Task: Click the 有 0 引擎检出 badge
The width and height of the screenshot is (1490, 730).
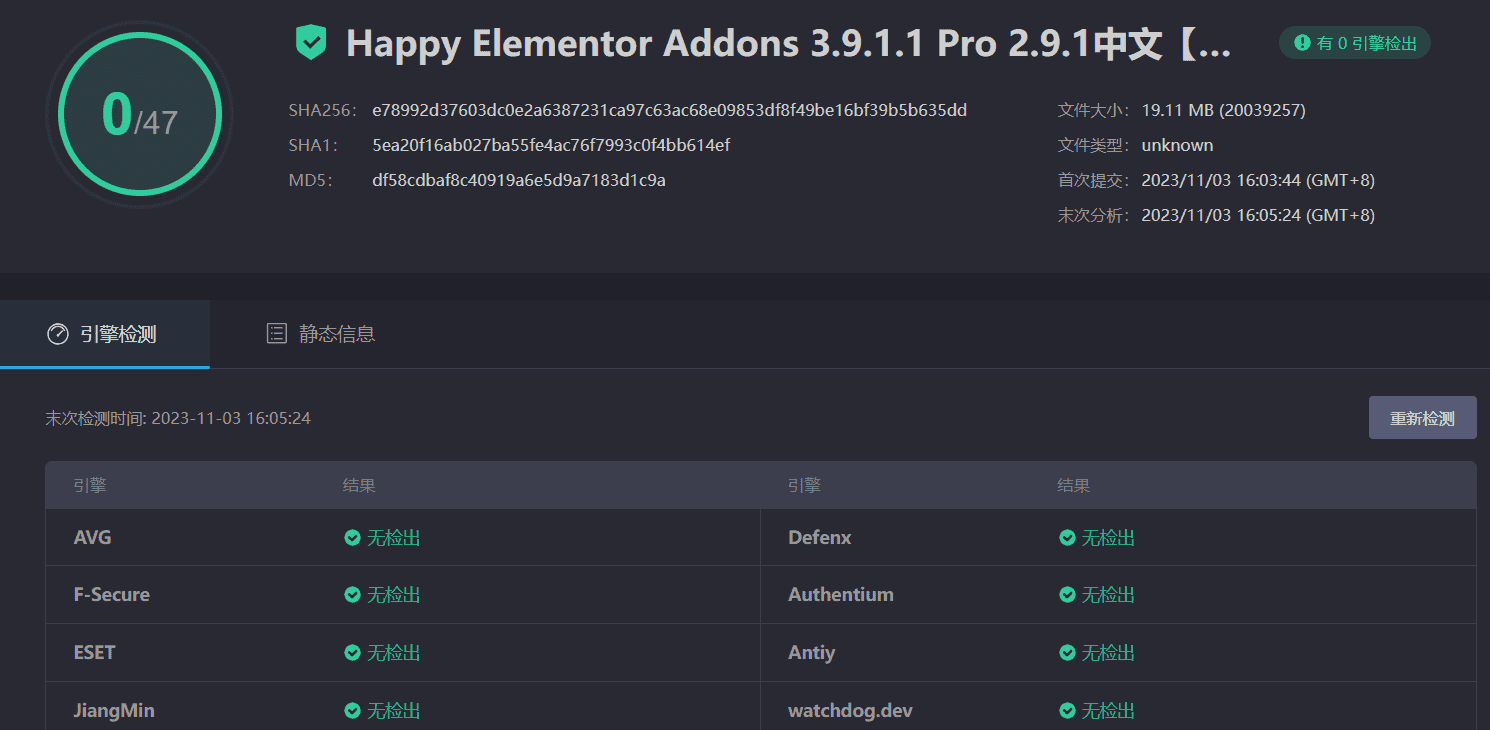Action: pos(1355,43)
